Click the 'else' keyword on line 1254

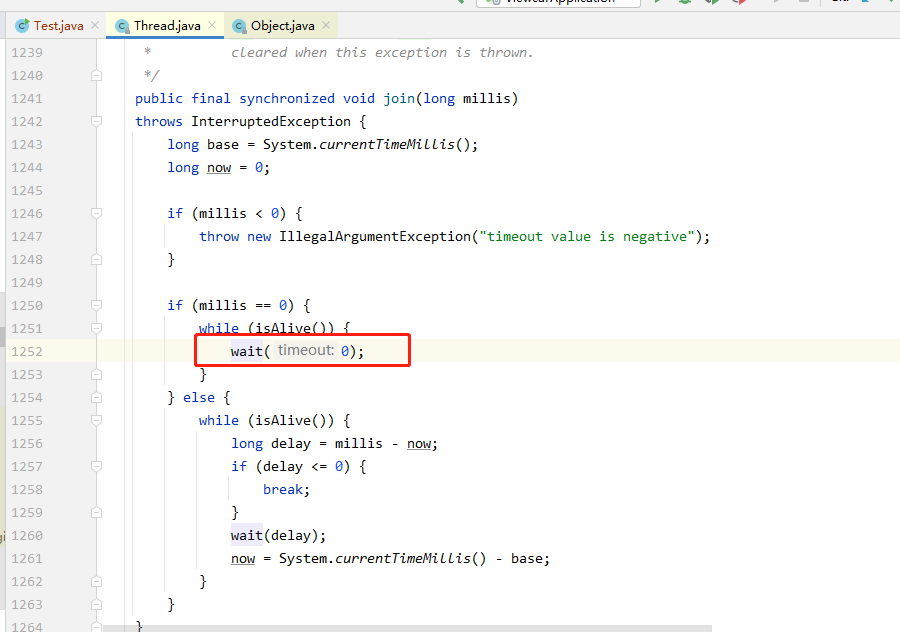pos(199,398)
